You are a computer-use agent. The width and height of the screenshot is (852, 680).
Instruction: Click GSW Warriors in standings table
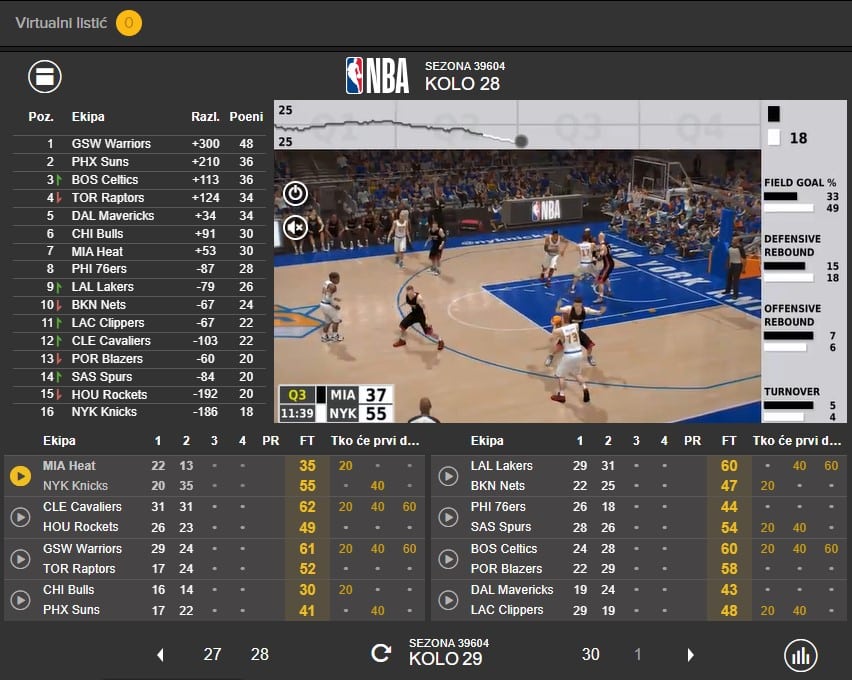[x=111, y=144]
